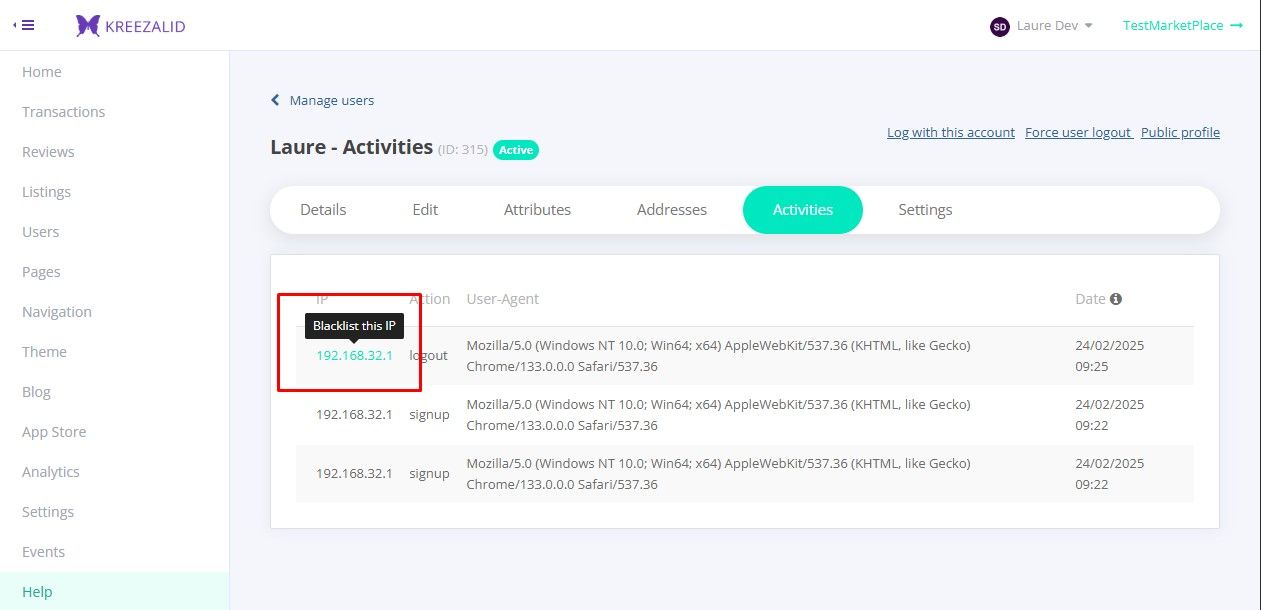Click Force user logout link
This screenshot has height=610, width=1261.
1079,132
